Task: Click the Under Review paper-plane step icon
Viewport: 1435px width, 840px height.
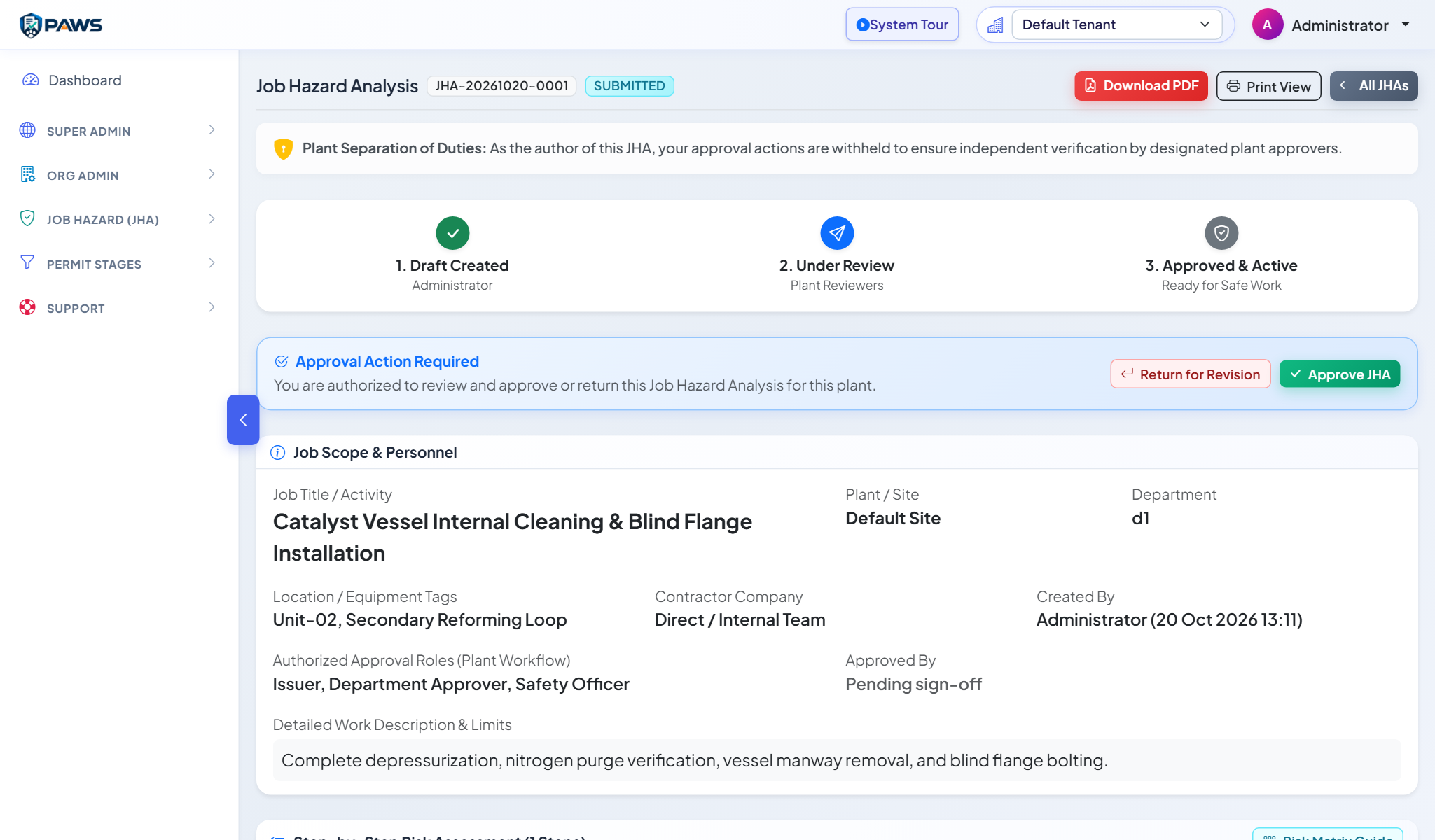Action: coord(837,233)
